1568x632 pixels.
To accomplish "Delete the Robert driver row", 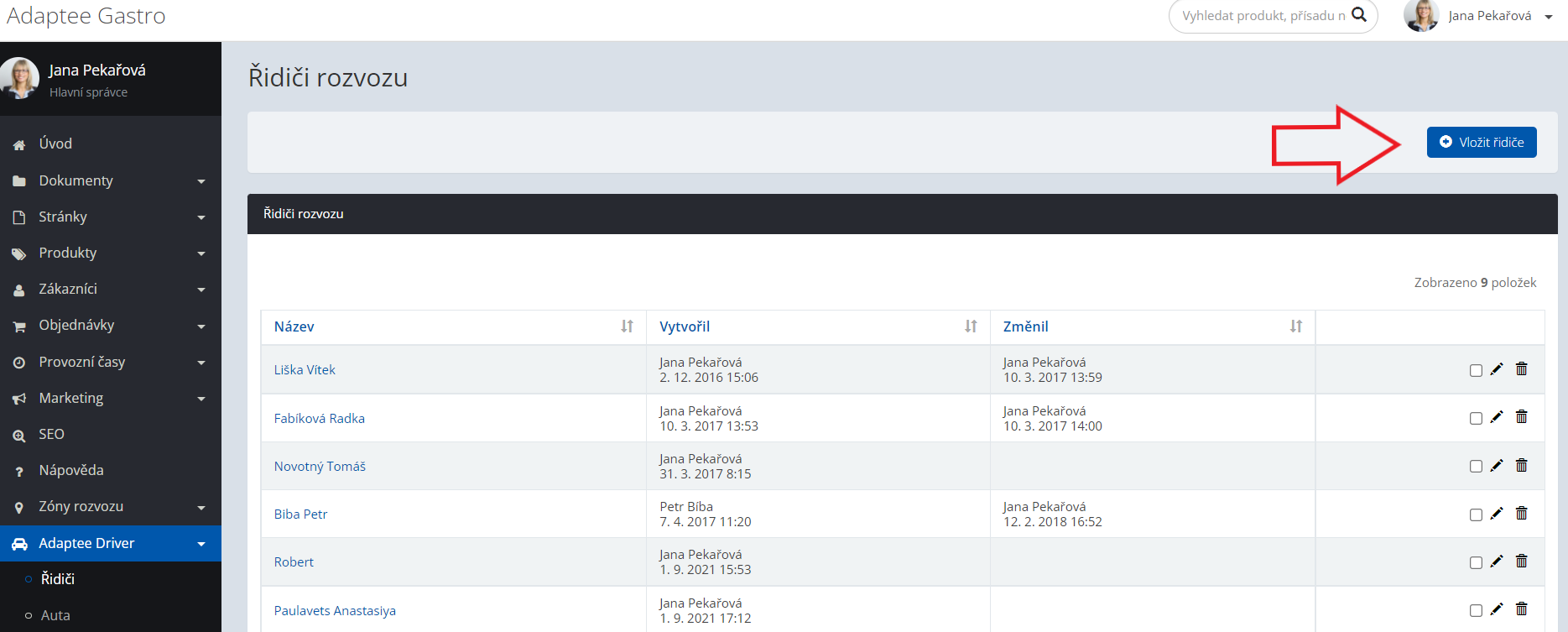I will pyautogui.click(x=1522, y=561).
